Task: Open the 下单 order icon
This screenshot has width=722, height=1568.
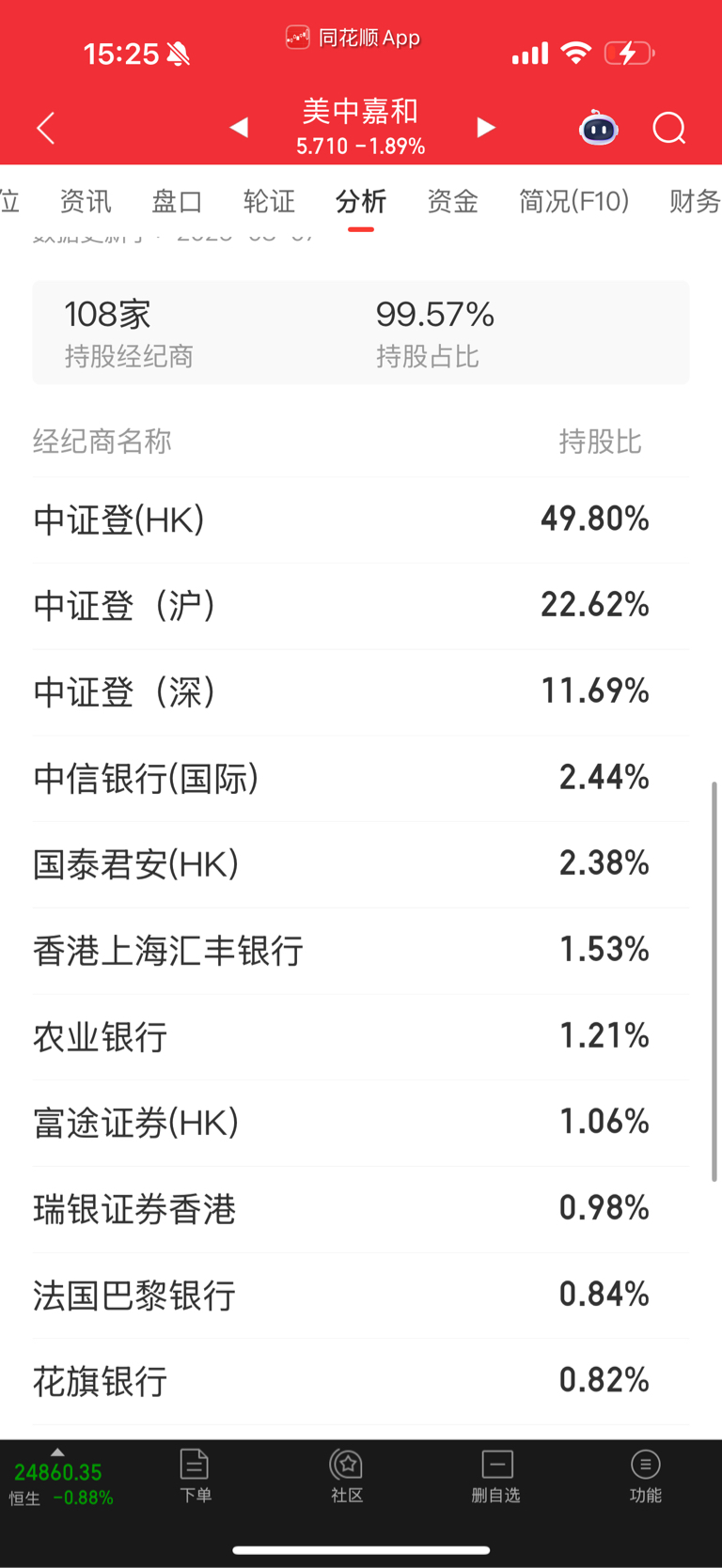Action: pos(195,1476)
